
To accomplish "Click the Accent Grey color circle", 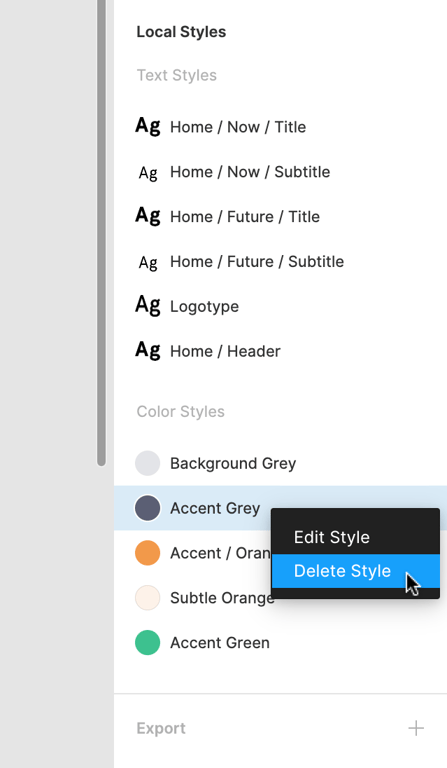I will tap(147, 508).
